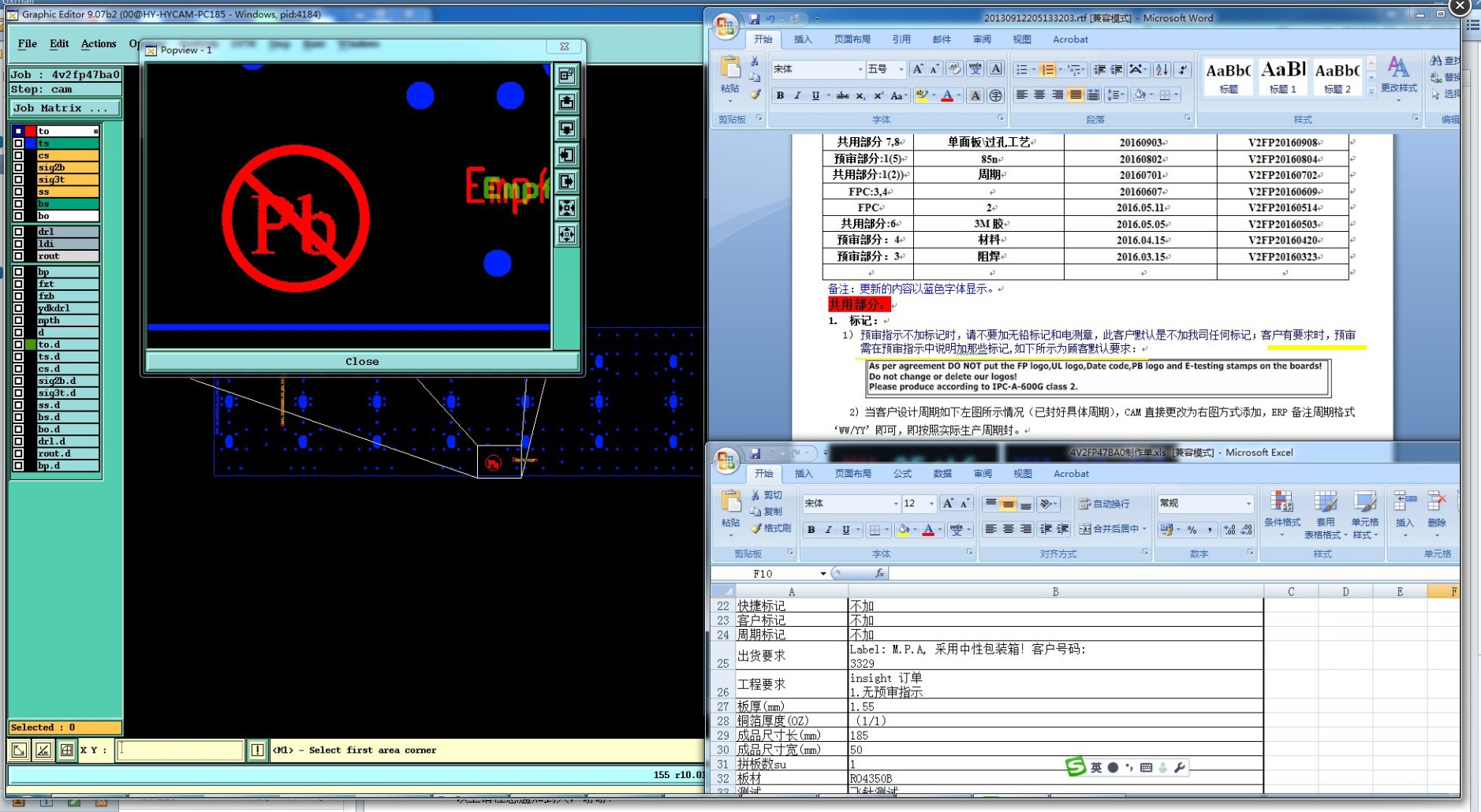This screenshot has width=1481, height=812.
Task: Toggle the checkbox for layer cs
Action: (18, 155)
